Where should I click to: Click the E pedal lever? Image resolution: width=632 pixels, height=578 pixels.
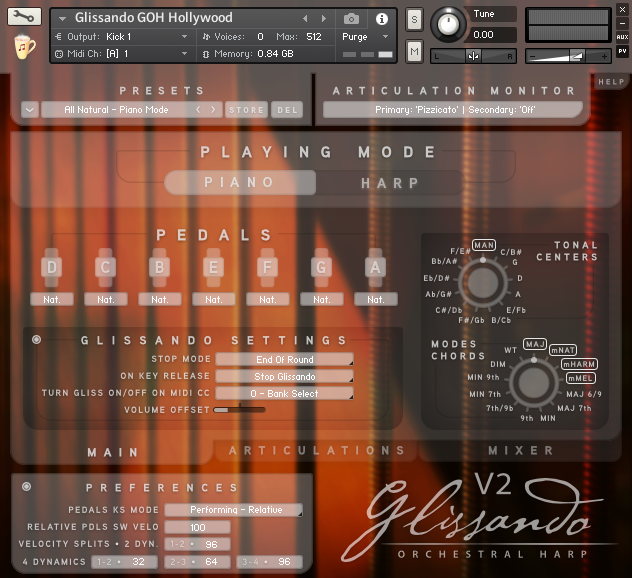coord(214,267)
